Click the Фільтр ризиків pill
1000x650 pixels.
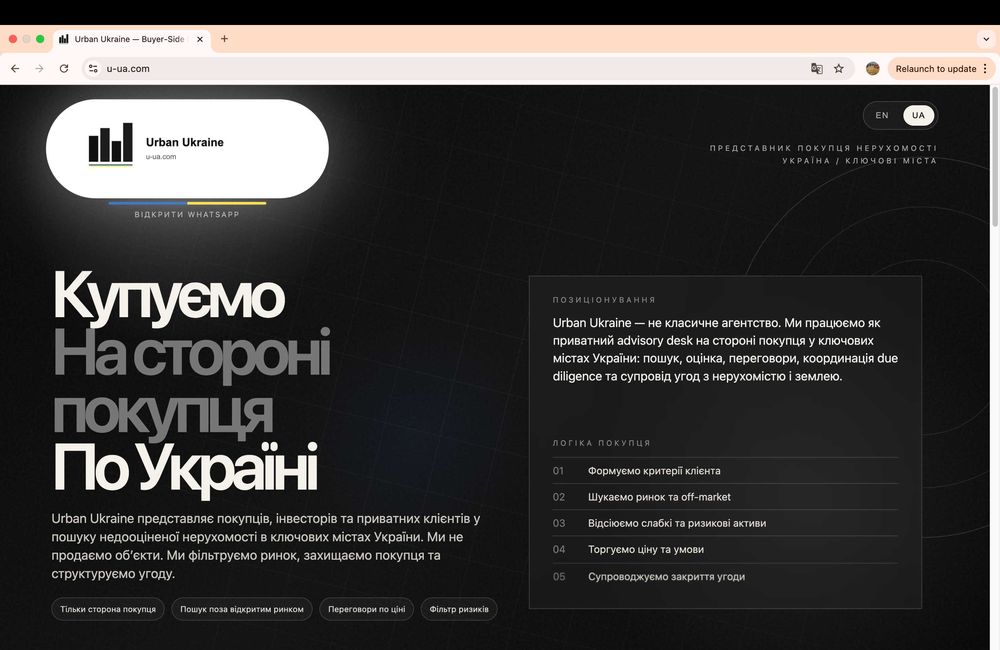[x=459, y=609]
